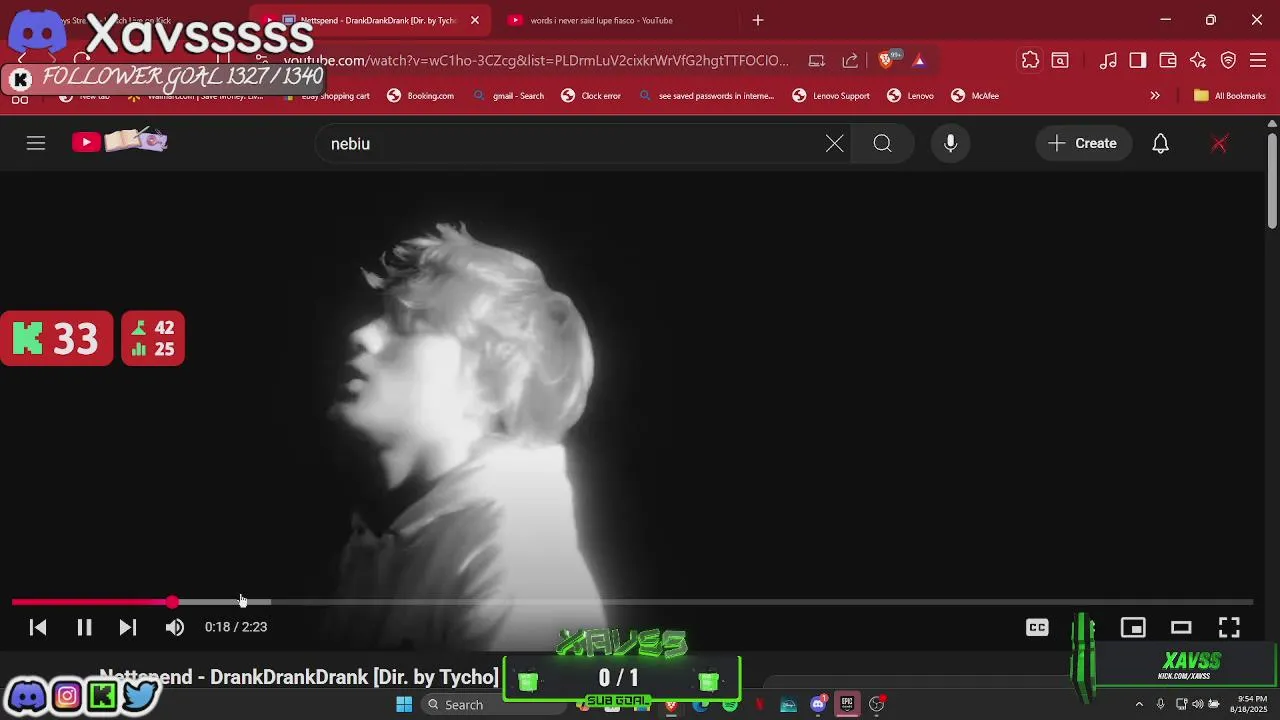The height and width of the screenshot is (720, 1280).
Task: Enter fullscreen mode
Action: [x=1229, y=627]
